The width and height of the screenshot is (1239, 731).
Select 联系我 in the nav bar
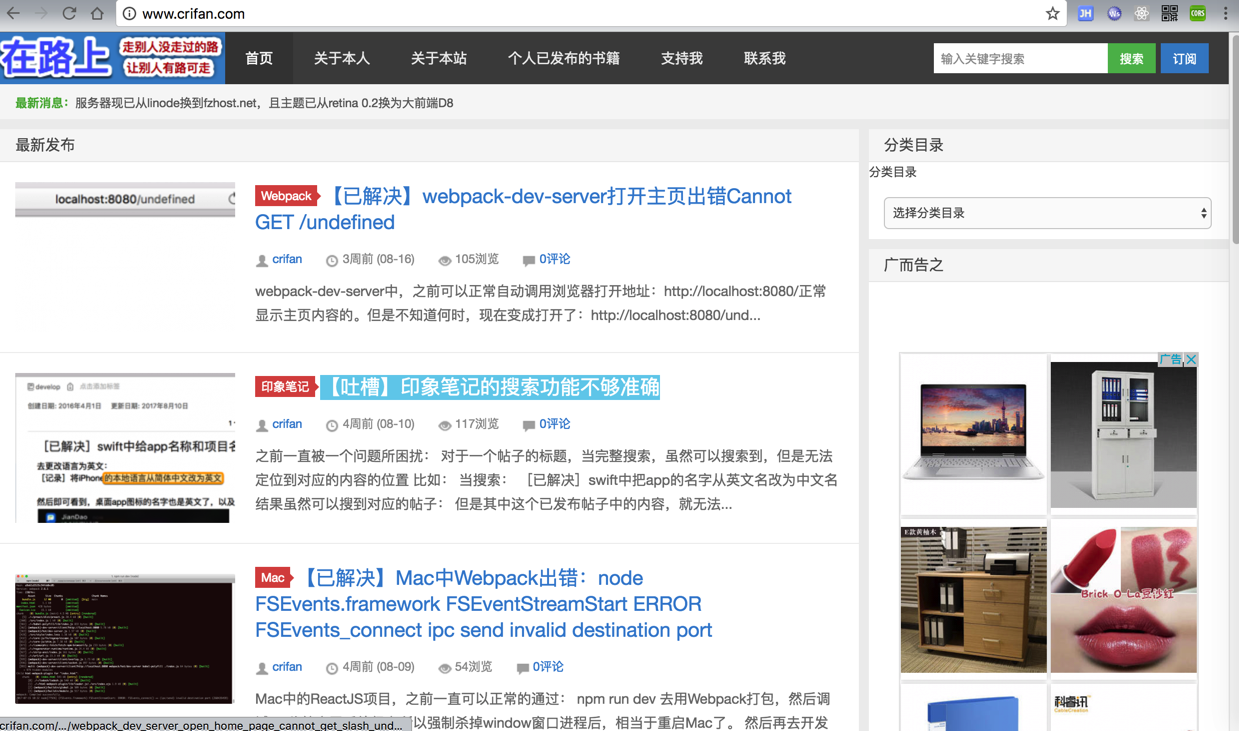[x=765, y=58]
